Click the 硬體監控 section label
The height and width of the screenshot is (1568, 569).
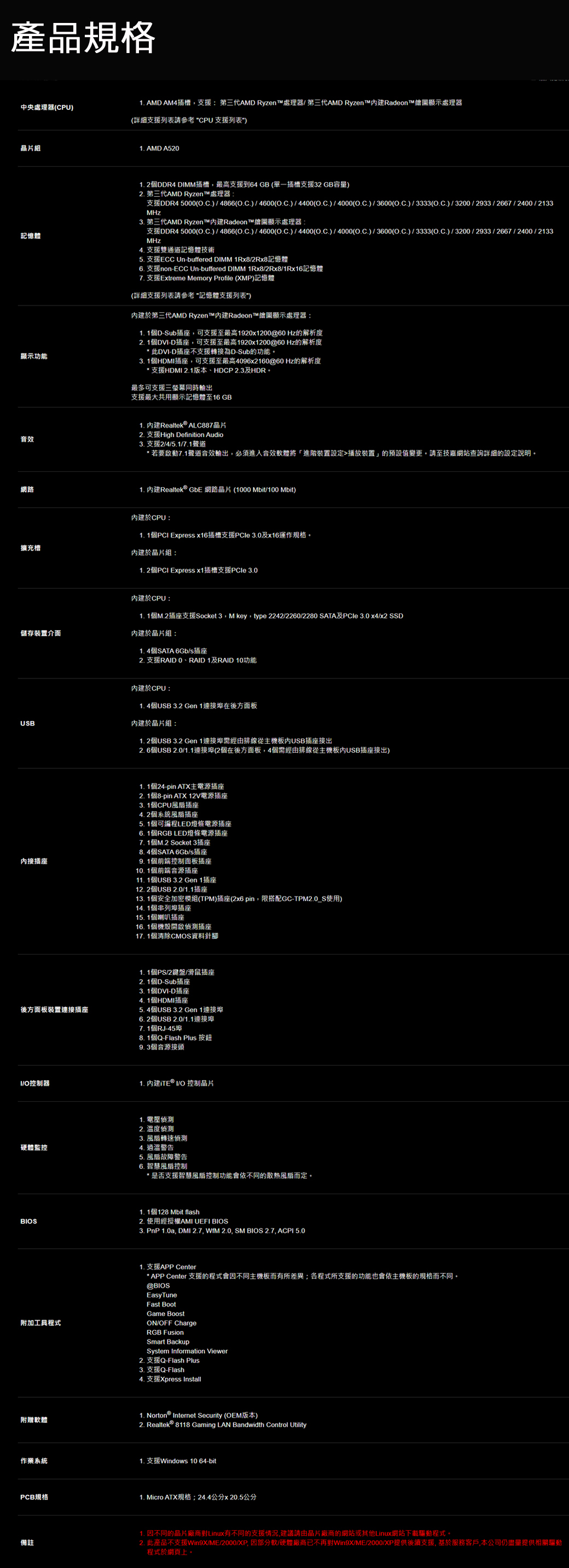coord(33,1148)
